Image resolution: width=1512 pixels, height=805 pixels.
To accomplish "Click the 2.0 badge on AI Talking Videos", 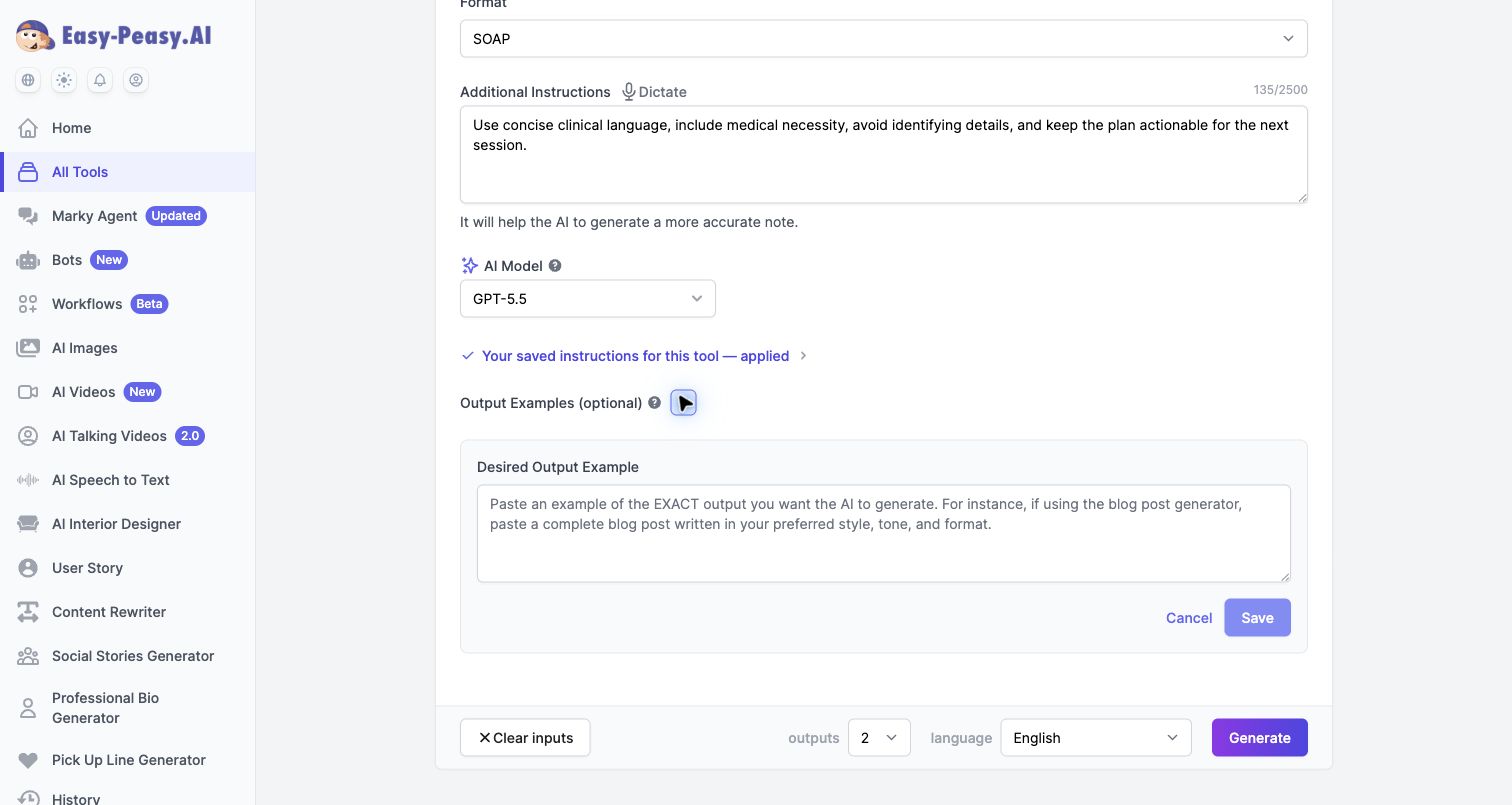I will tap(190, 436).
